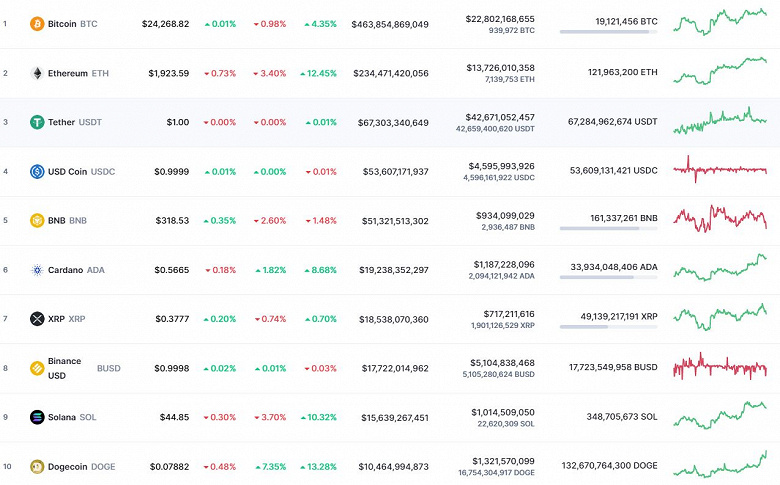Click the Ethereum diamond logo icon
780x485 pixels.
pos(37,73)
